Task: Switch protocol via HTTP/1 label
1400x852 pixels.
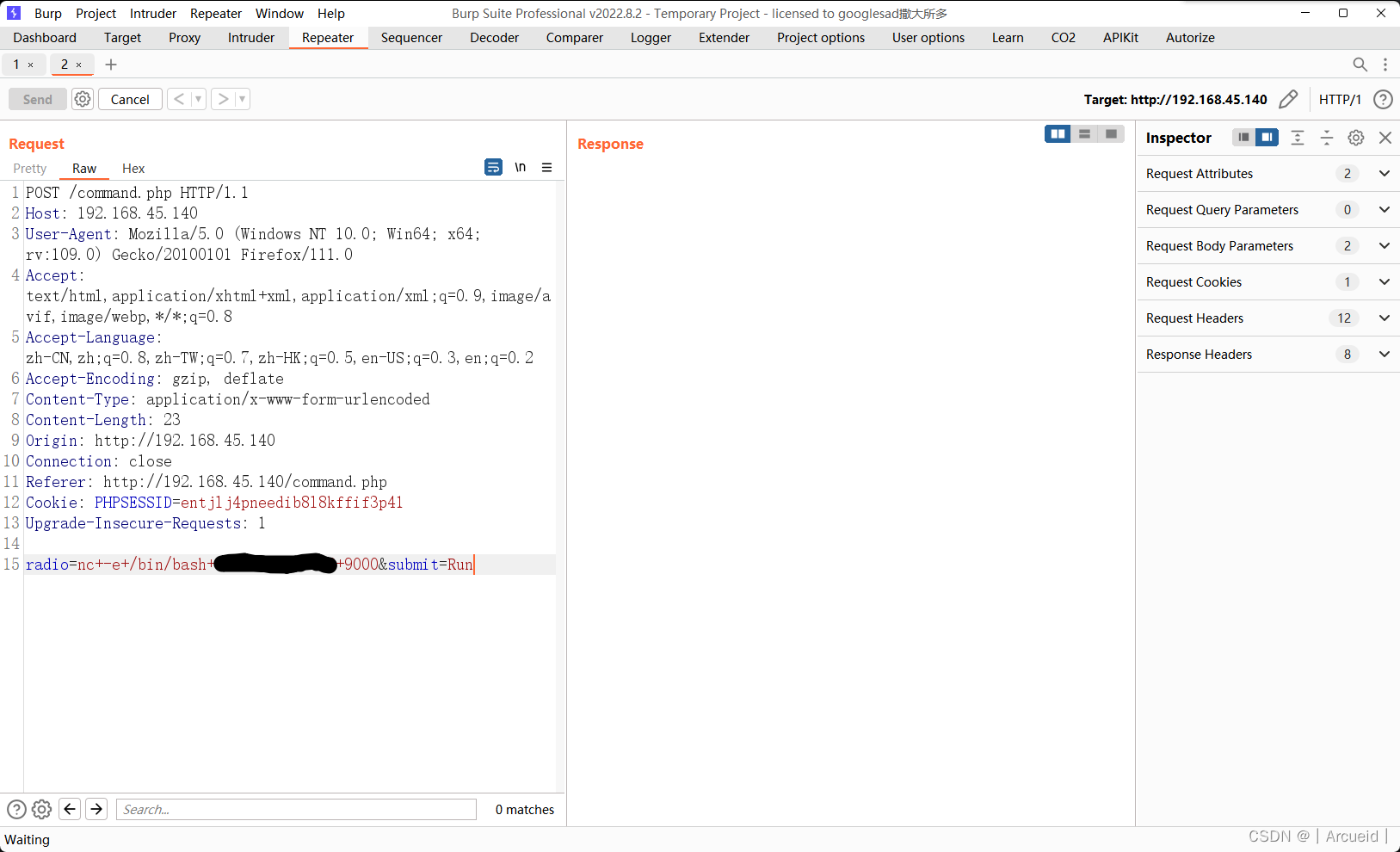Action: [1340, 99]
